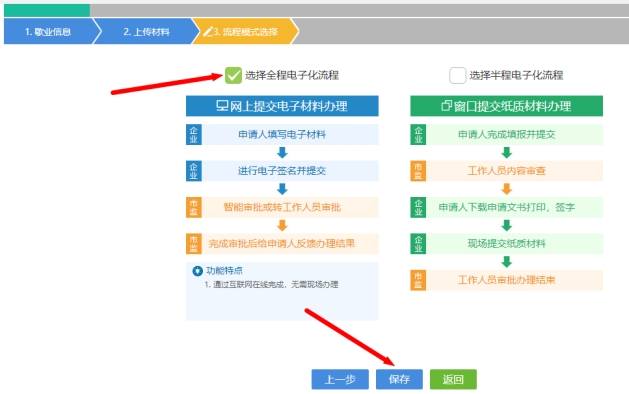Image resolution: width=629 pixels, height=394 pixels.
Task: Click the 企业 badge next to 申请人完成填报并提交
Action: pos(418,134)
